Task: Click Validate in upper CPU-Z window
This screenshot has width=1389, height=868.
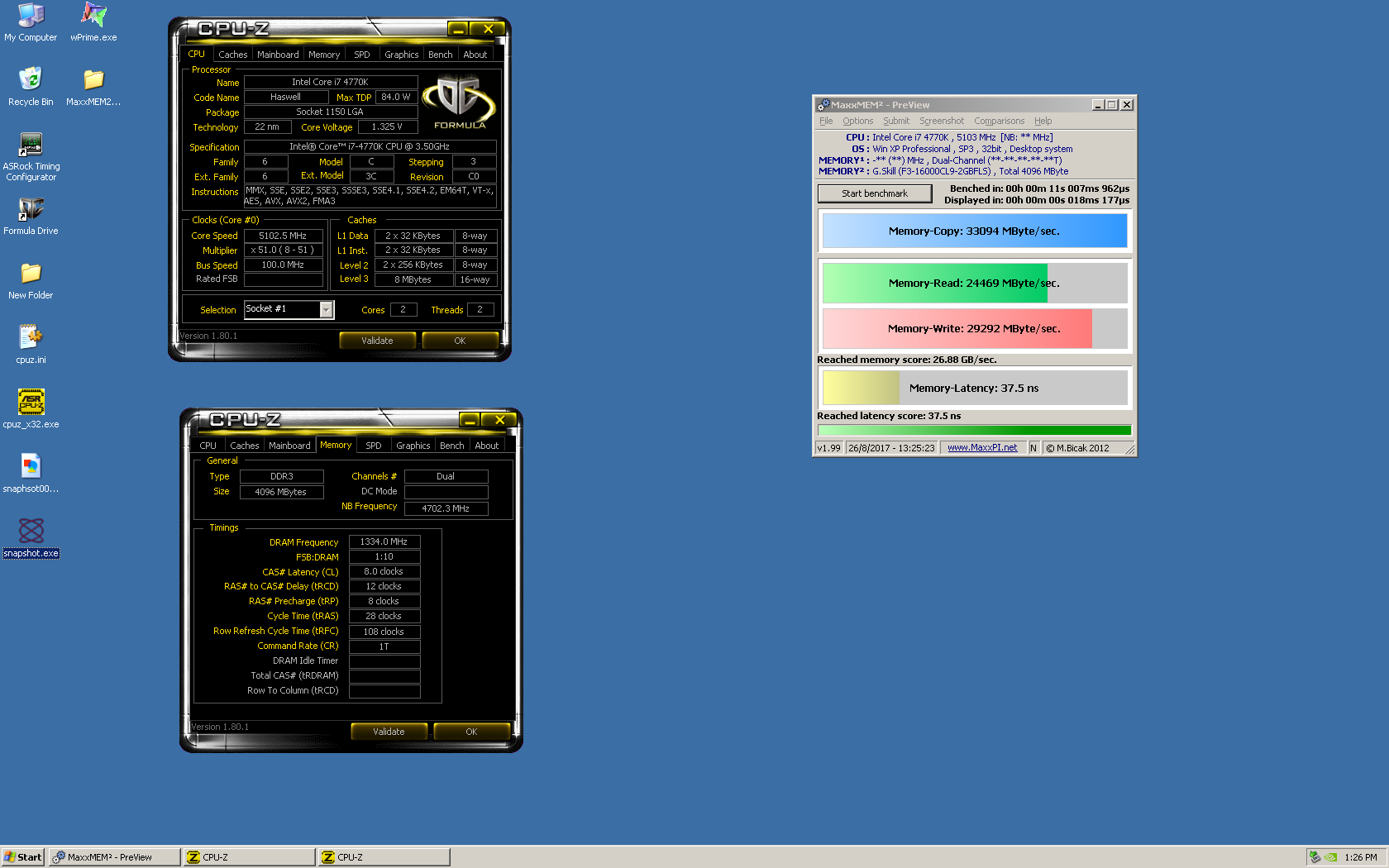Action: tap(377, 341)
